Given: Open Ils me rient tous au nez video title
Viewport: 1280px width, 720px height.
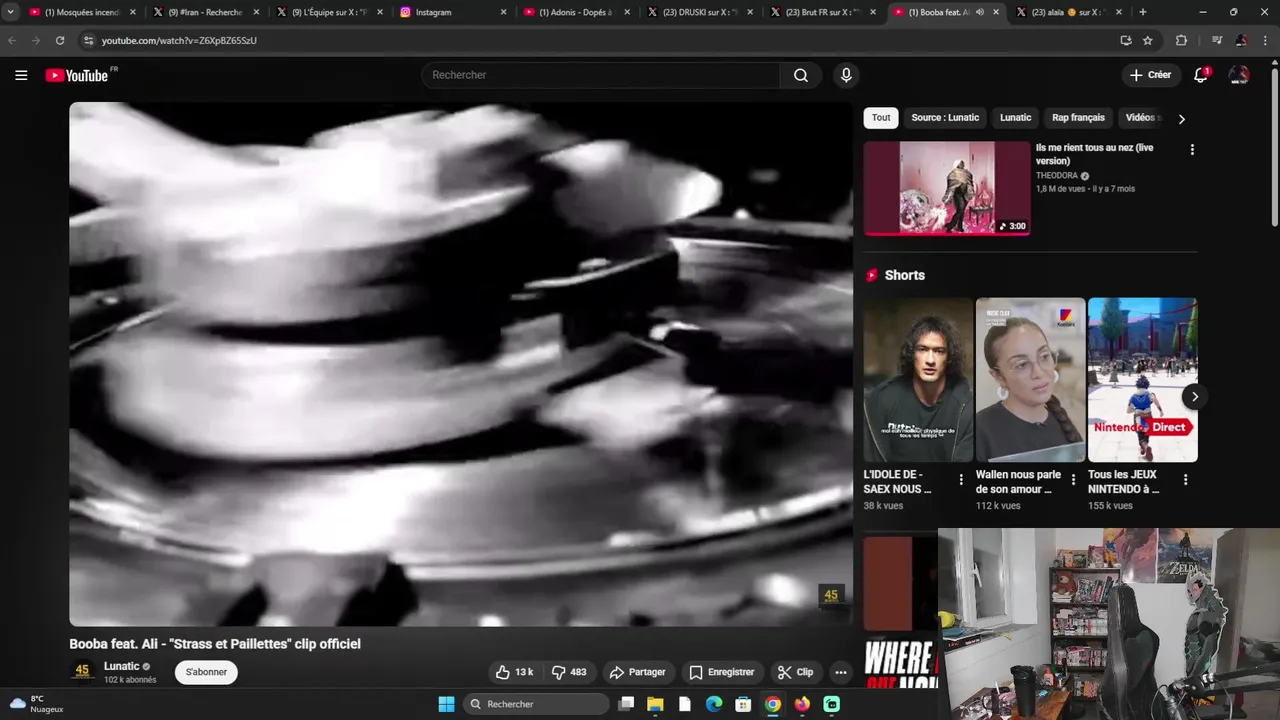Looking at the screenshot, I should click(x=1094, y=154).
